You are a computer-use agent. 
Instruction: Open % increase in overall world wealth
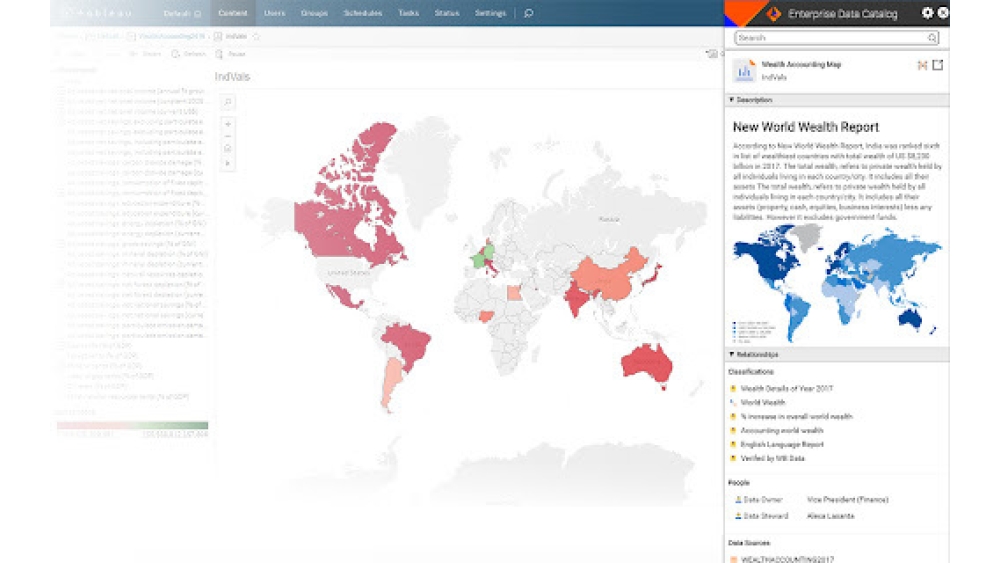(x=796, y=416)
